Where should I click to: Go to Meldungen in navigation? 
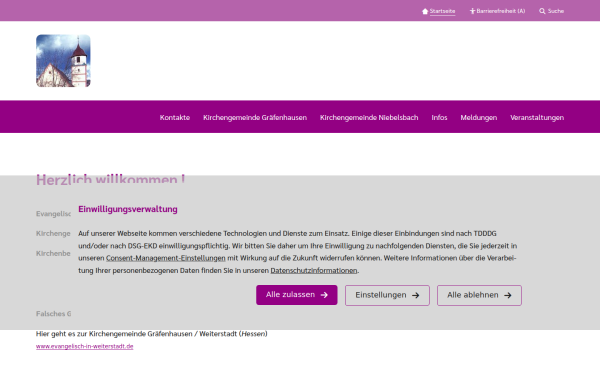(x=479, y=117)
